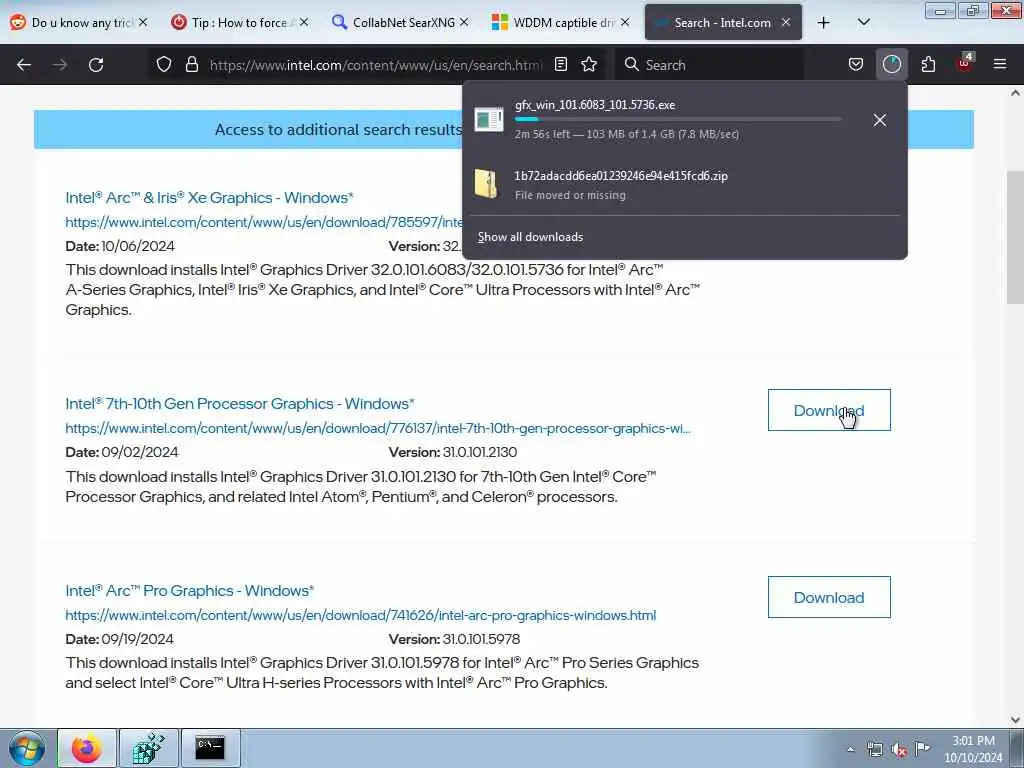Click the gfx_win download progress bar

pos(677,120)
